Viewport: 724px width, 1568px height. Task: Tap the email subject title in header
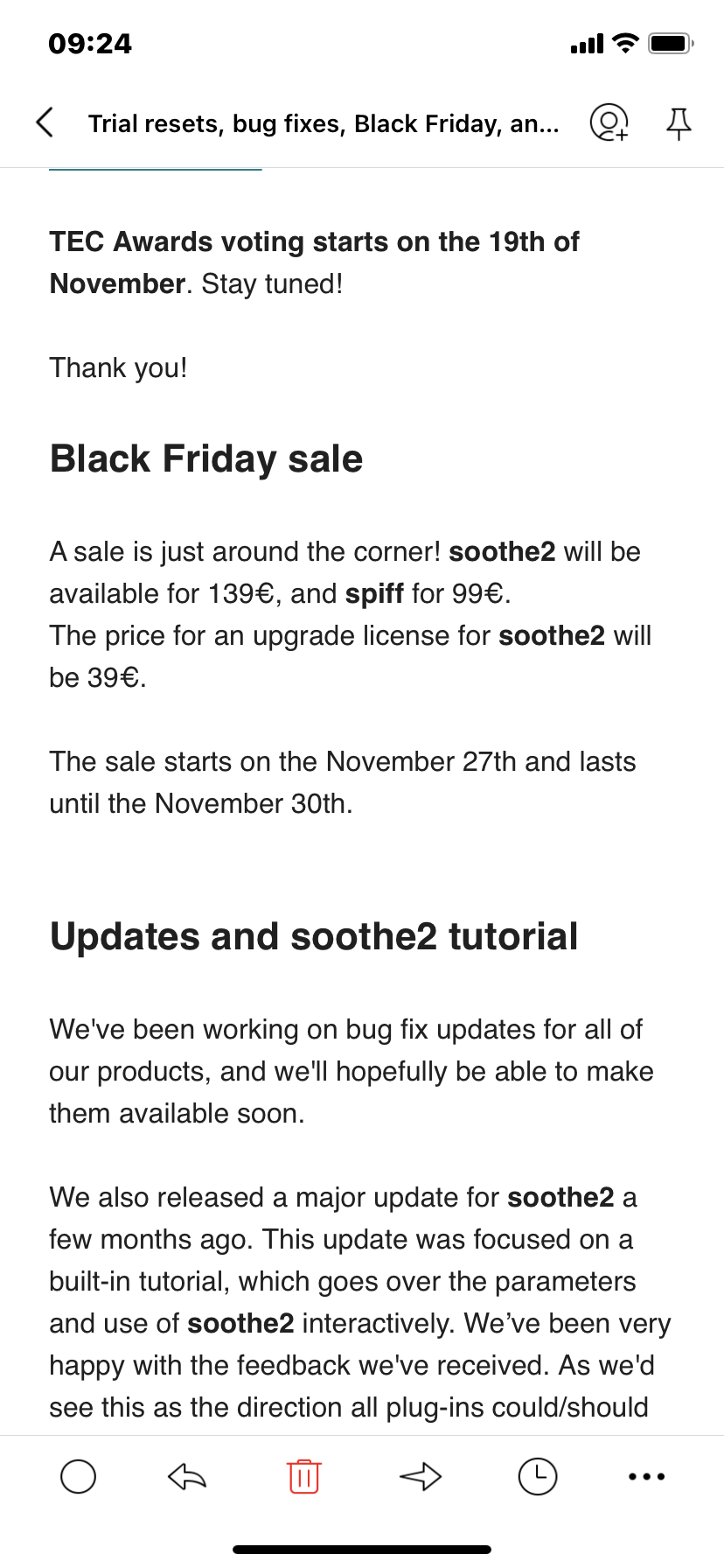coord(324,123)
